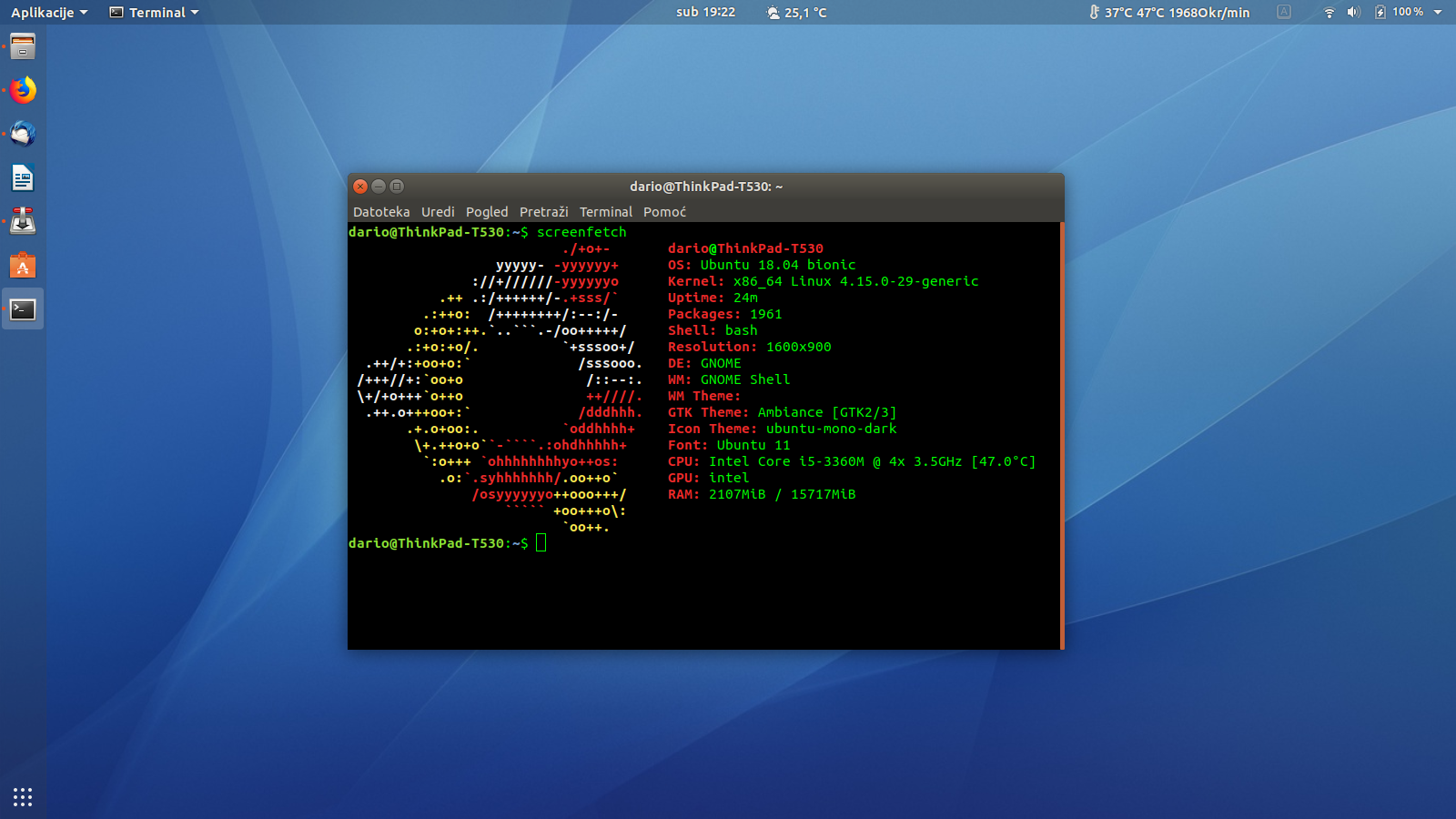Click the OS: Ubuntu 18.04 bionic line
This screenshot has height=819, width=1456.
[x=762, y=265]
